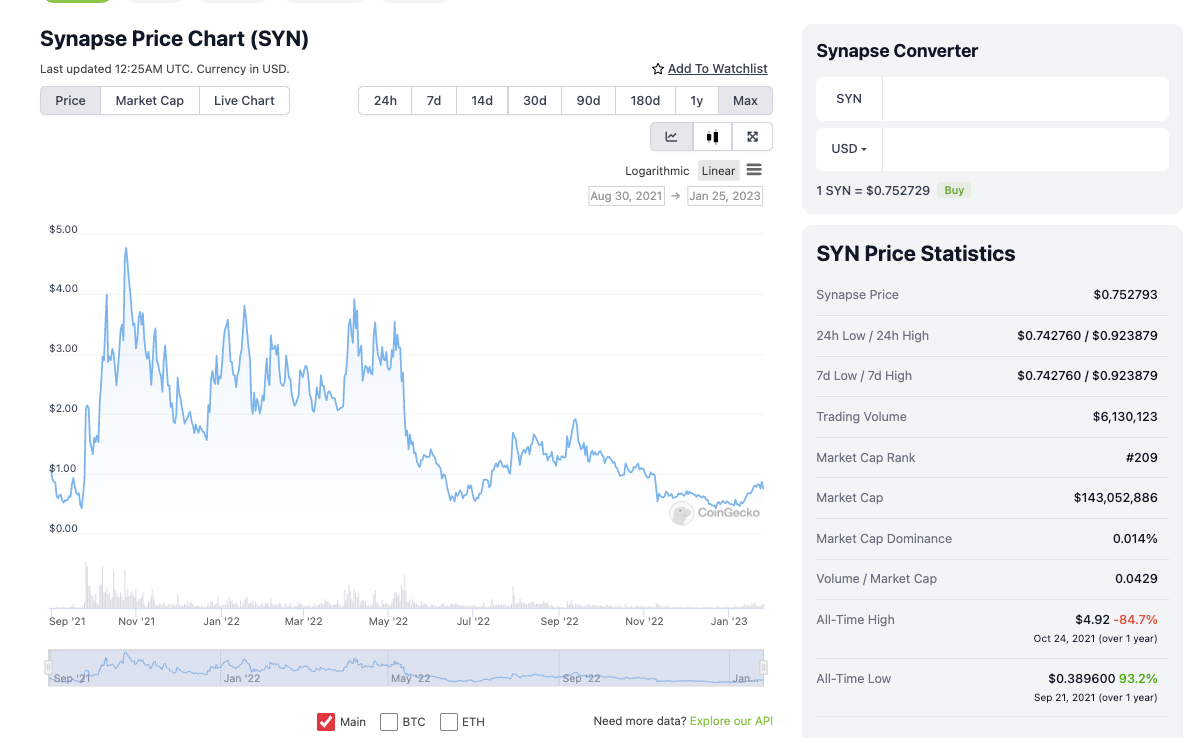The image size is (1203, 738).
Task: Open the USD currency dropdown
Action: click(x=849, y=149)
